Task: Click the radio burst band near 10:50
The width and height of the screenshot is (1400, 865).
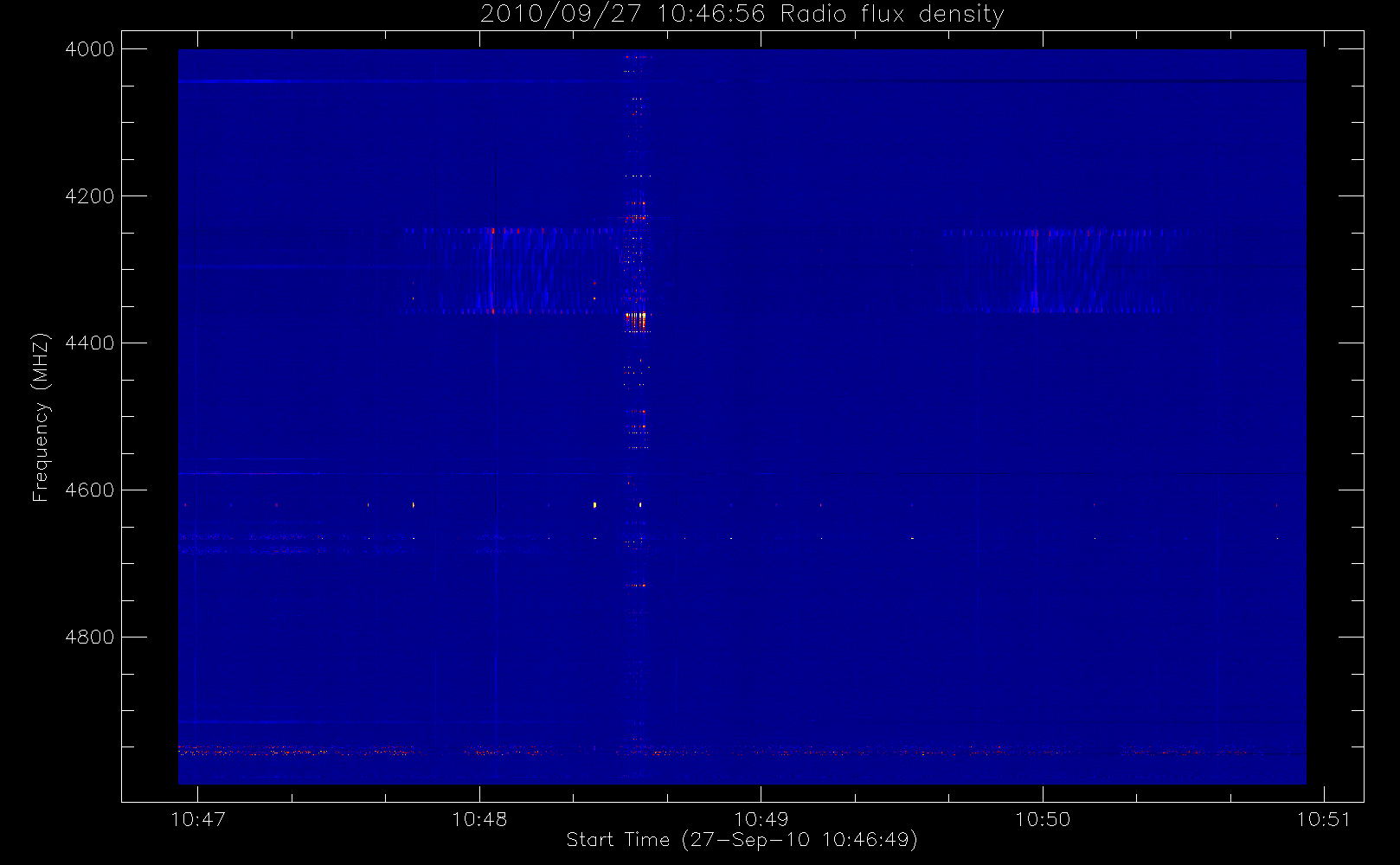Action: tap(1064, 271)
